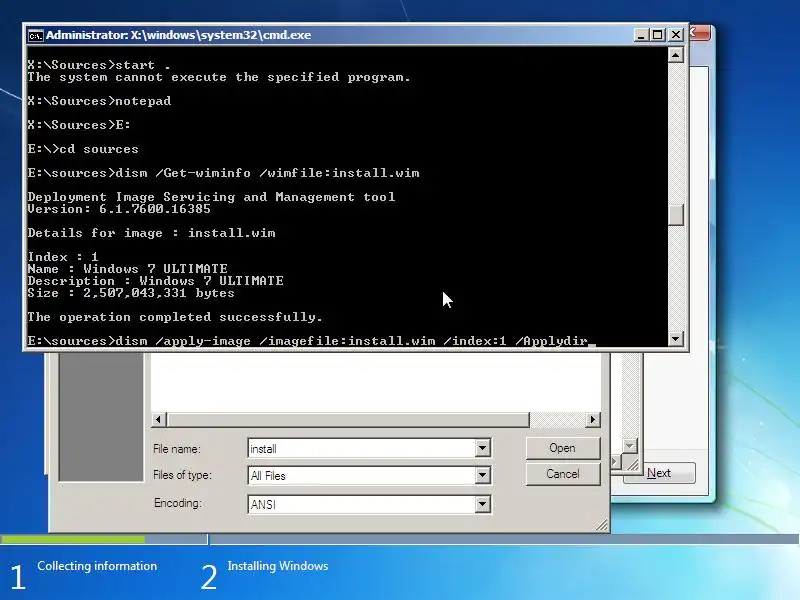800x600 pixels.
Task: Click the Open button in dialog
Action: point(563,448)
